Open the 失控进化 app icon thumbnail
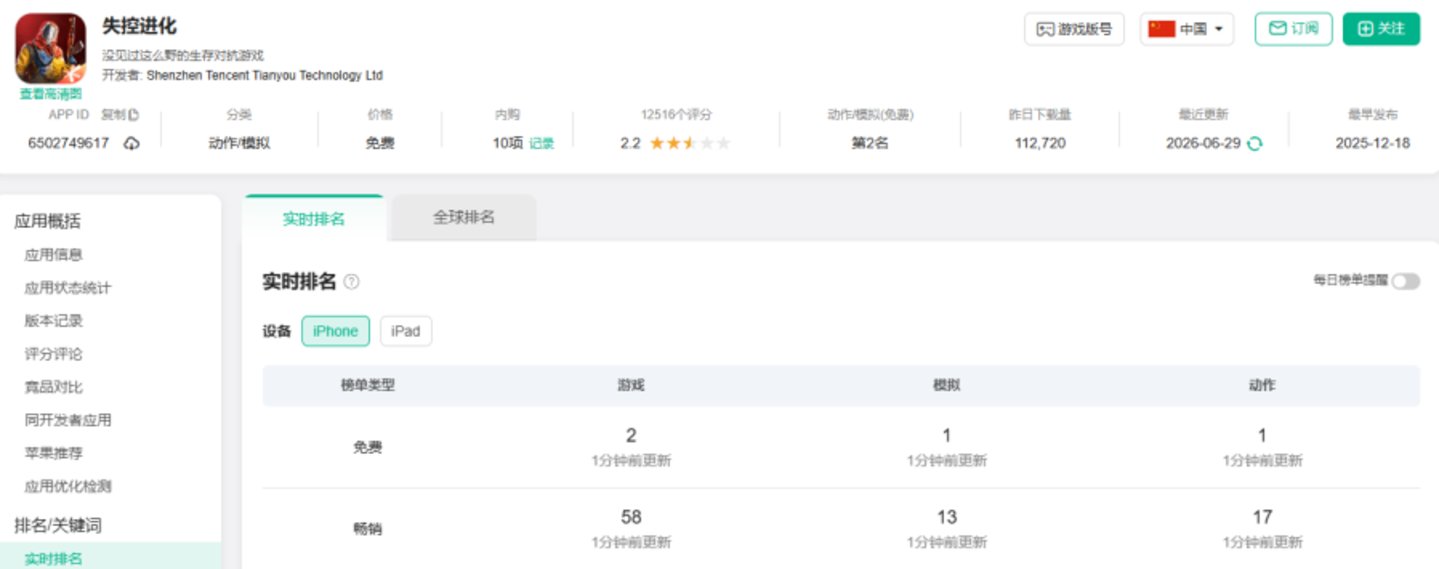Viewport: 1439px width, 569px height. coord(50,48)
